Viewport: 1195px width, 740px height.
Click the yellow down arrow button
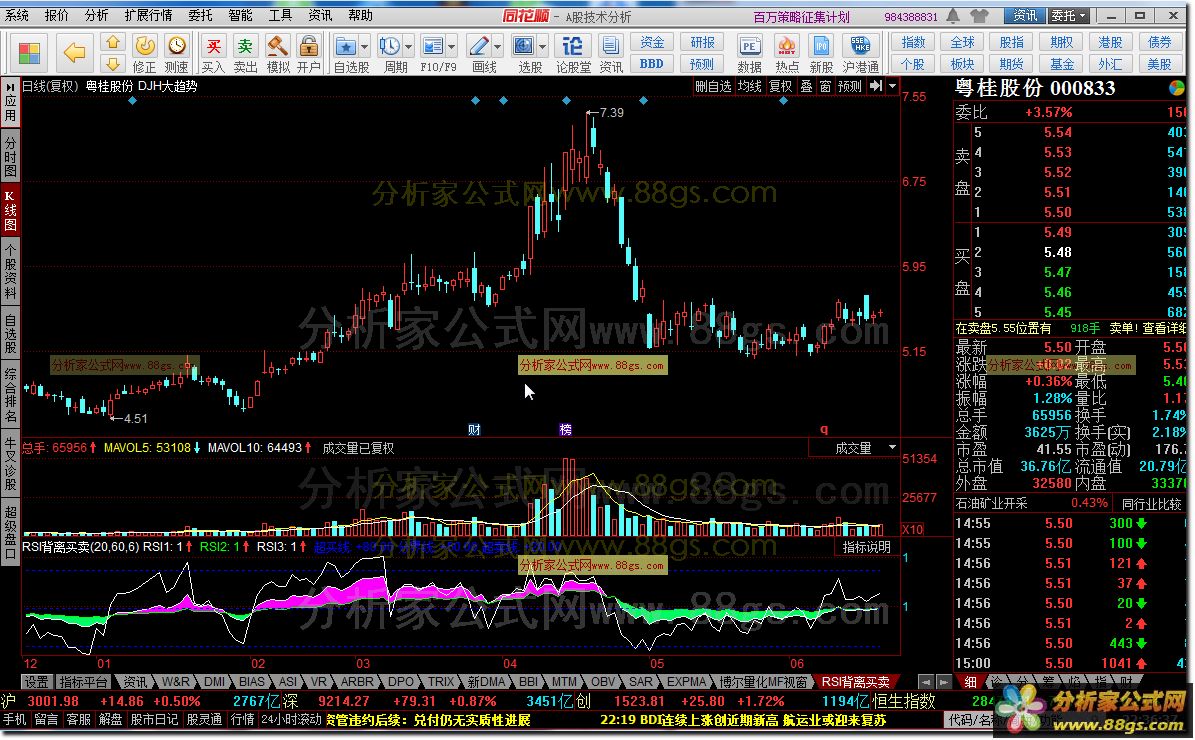pos(113,63)
